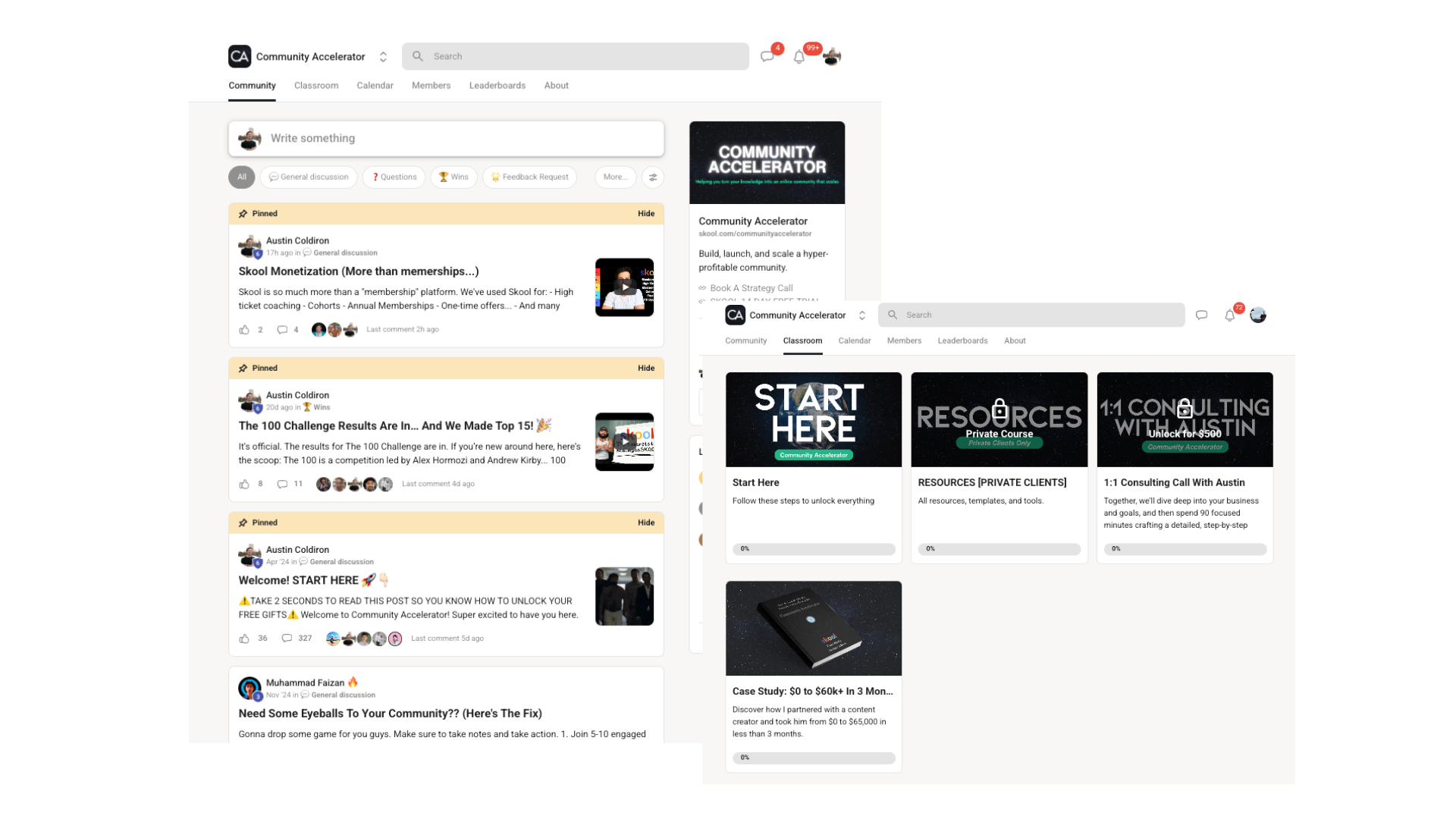Click bell icon in Classroom window
The height and width of the screenshot is (819, 1456).
(1229, 315)
